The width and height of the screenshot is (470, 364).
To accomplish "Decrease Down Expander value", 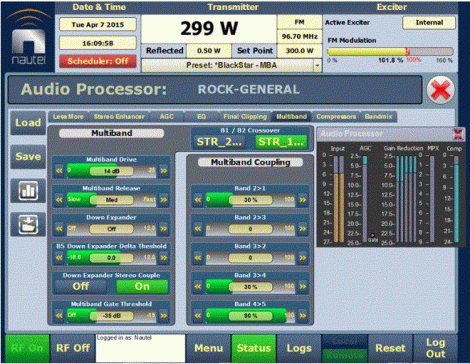I will [x=59, y=229].
